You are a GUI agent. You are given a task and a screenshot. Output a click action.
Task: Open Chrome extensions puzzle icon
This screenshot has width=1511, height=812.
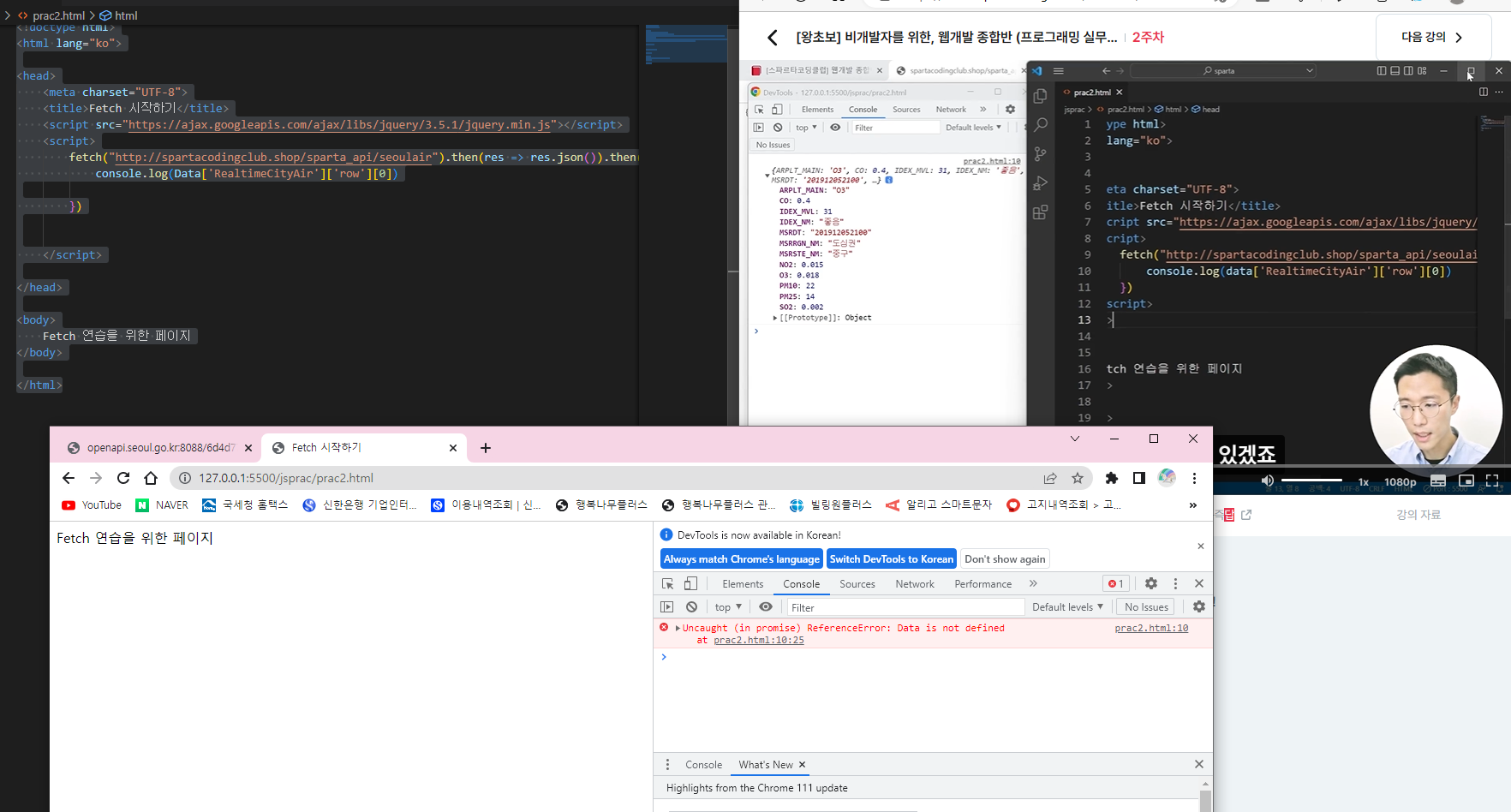[x=1112, y=478]
